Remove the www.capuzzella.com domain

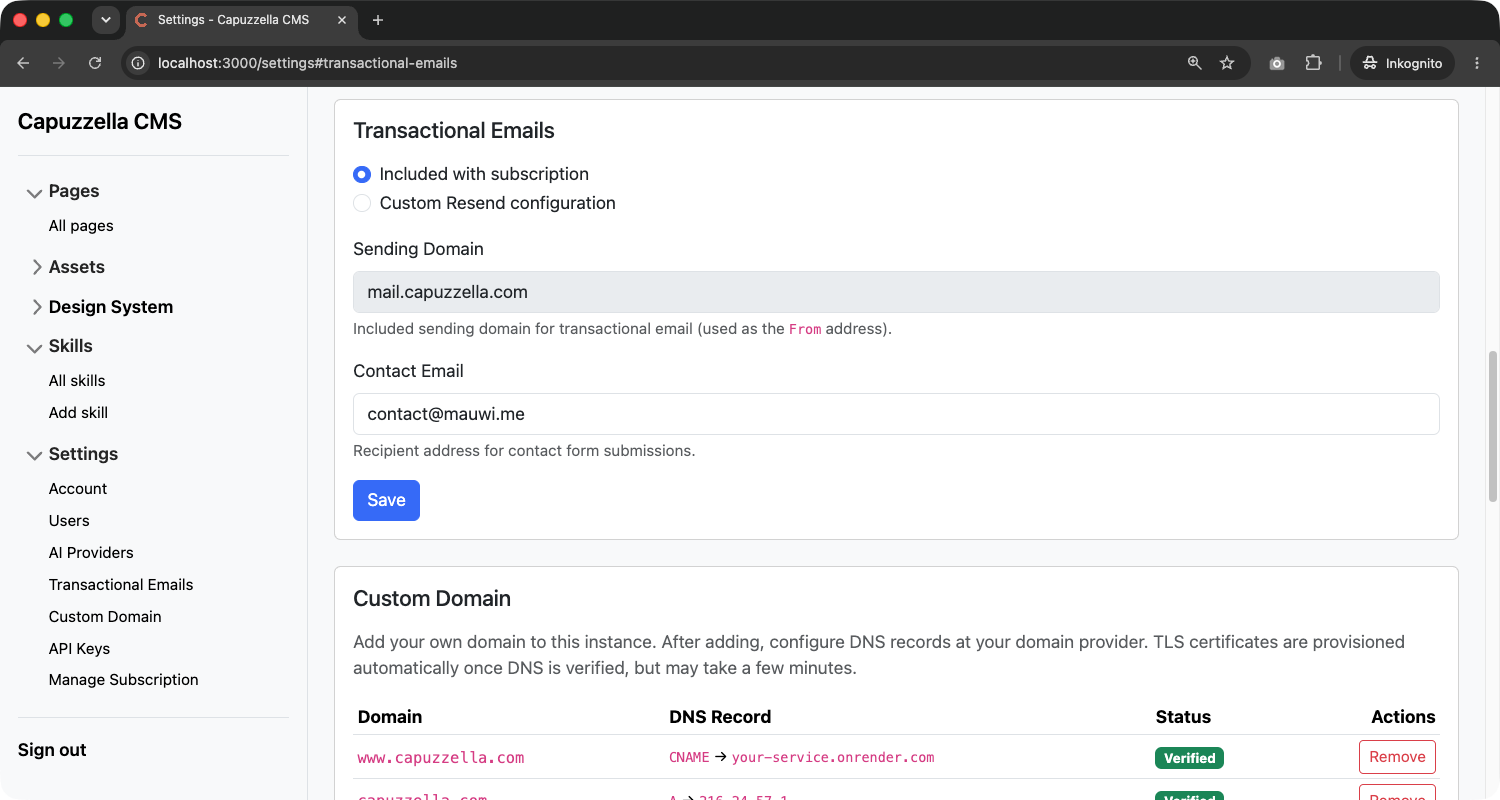coord(1397,757)
